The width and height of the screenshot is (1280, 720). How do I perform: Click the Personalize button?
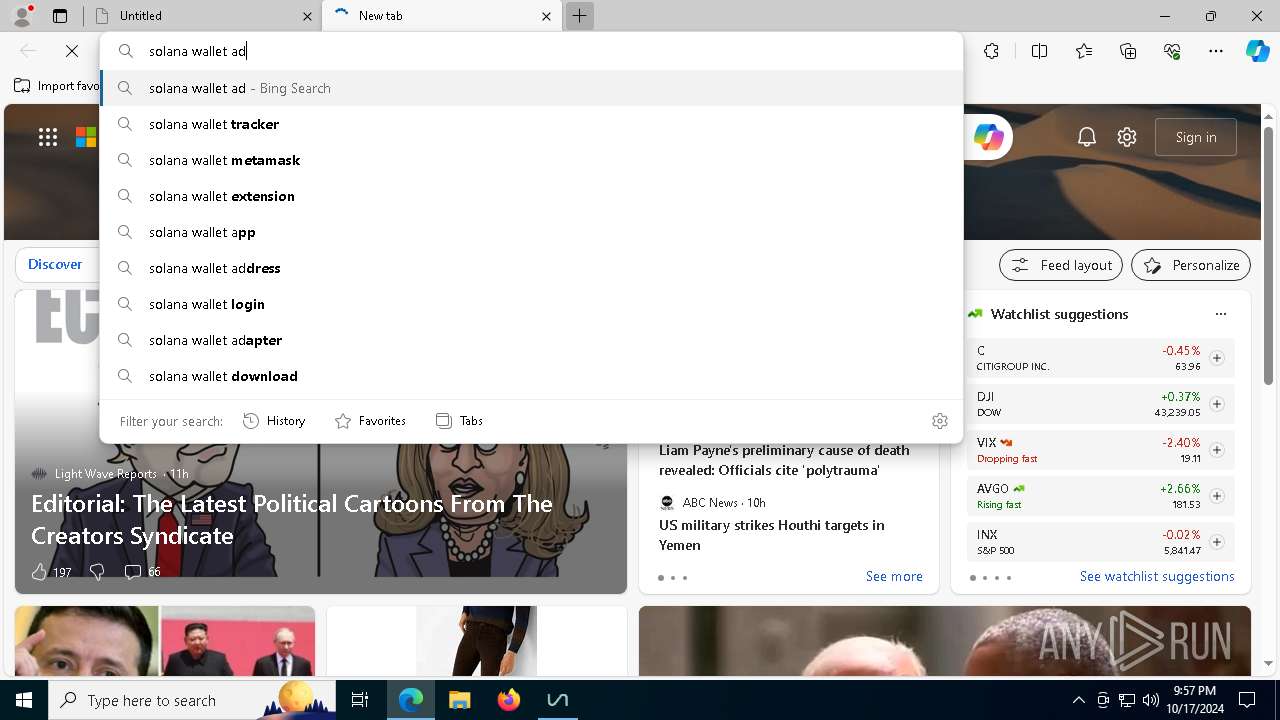tap(1191, 265)
